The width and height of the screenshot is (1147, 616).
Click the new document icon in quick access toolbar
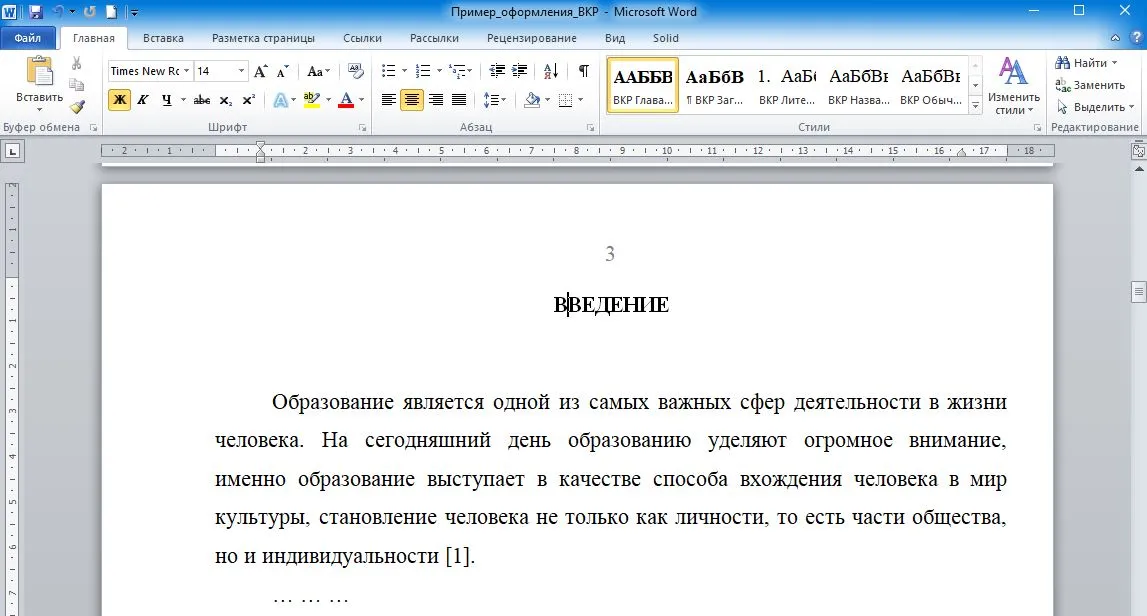[111, 12]
